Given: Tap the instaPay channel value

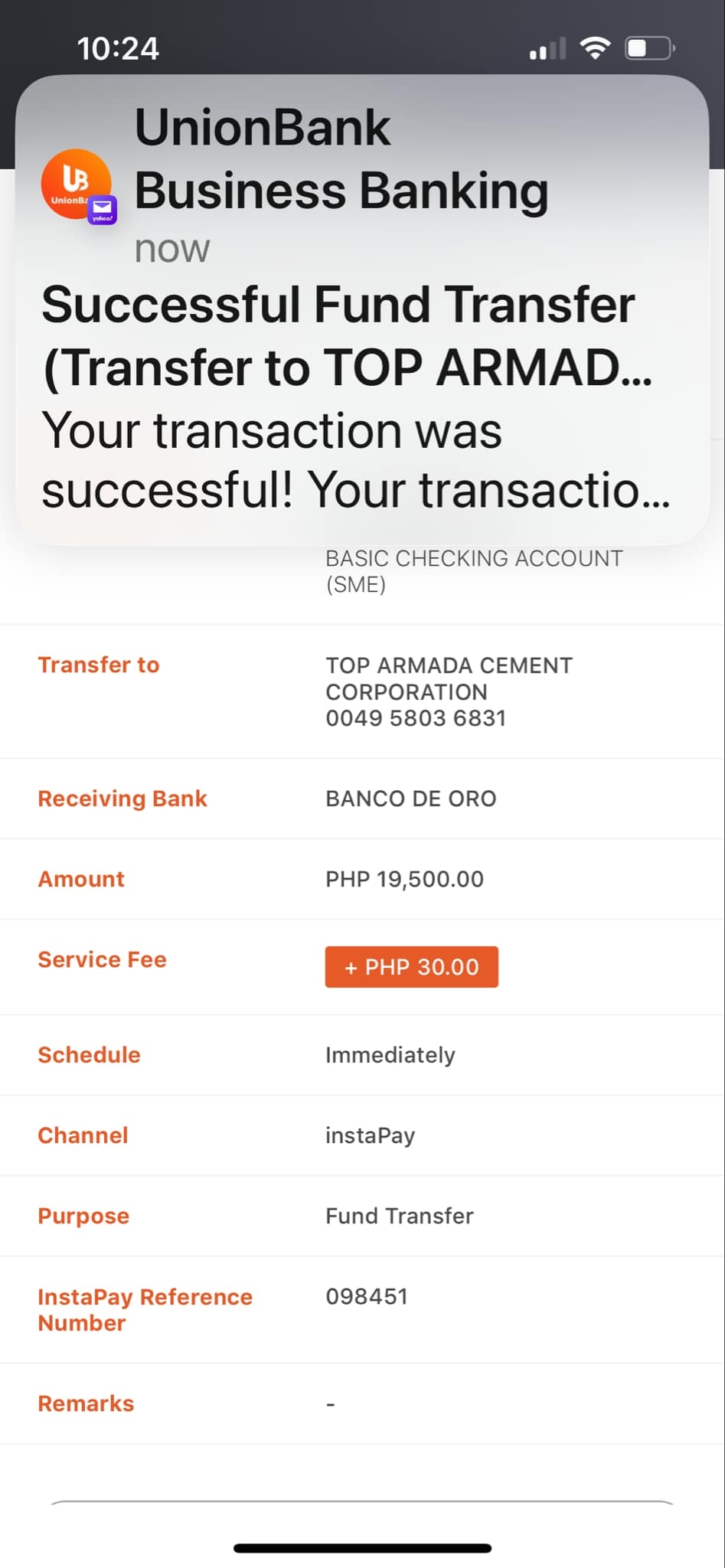Looking at the screenshot, I should click(370, 1135).
